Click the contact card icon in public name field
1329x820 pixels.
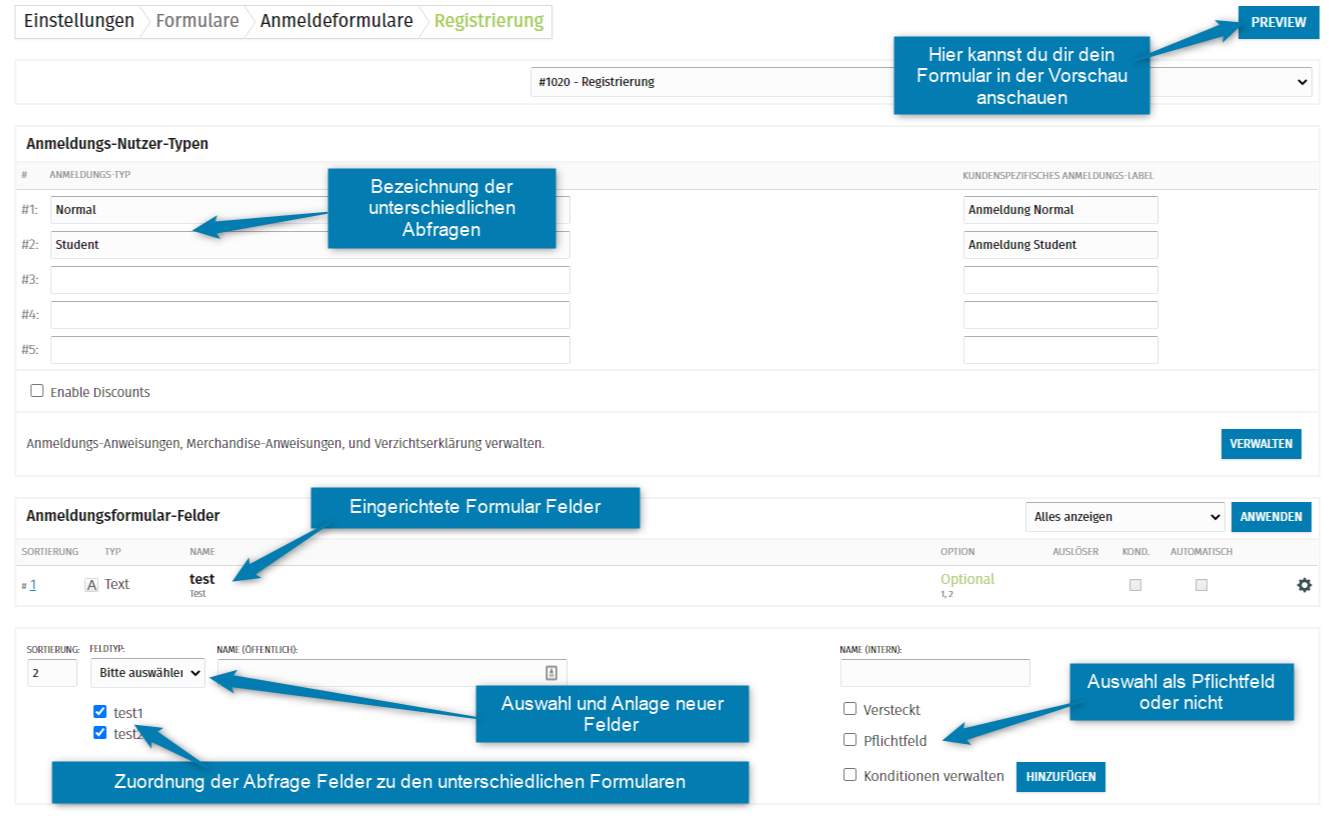coord(551,673)
